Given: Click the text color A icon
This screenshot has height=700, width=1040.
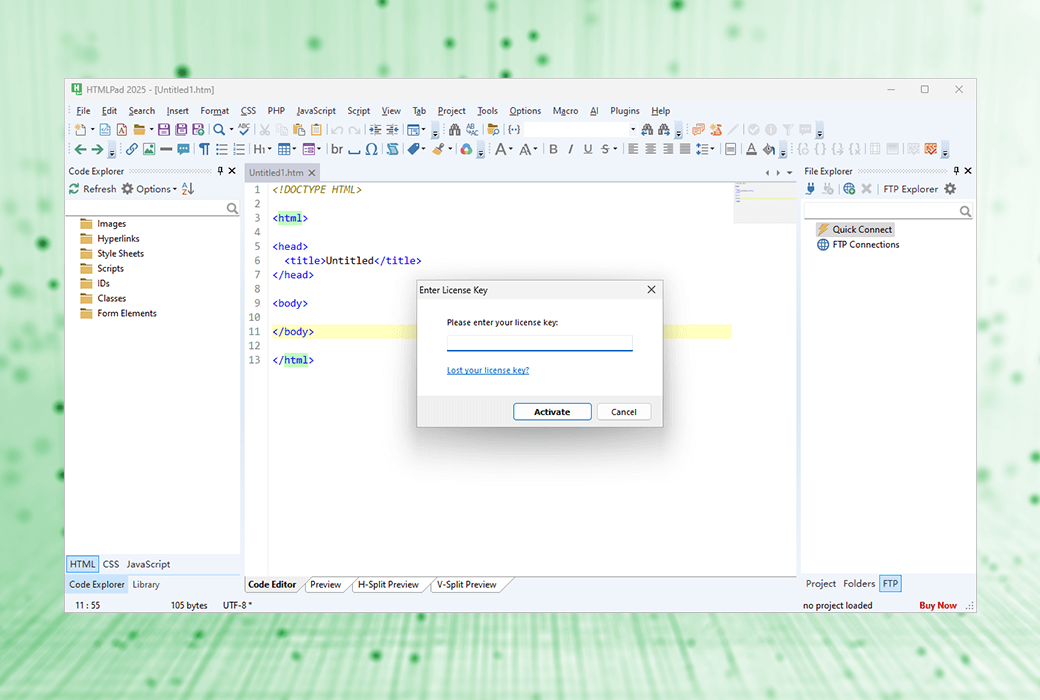Looking at the screenshot, I should [x=751, y=149].
